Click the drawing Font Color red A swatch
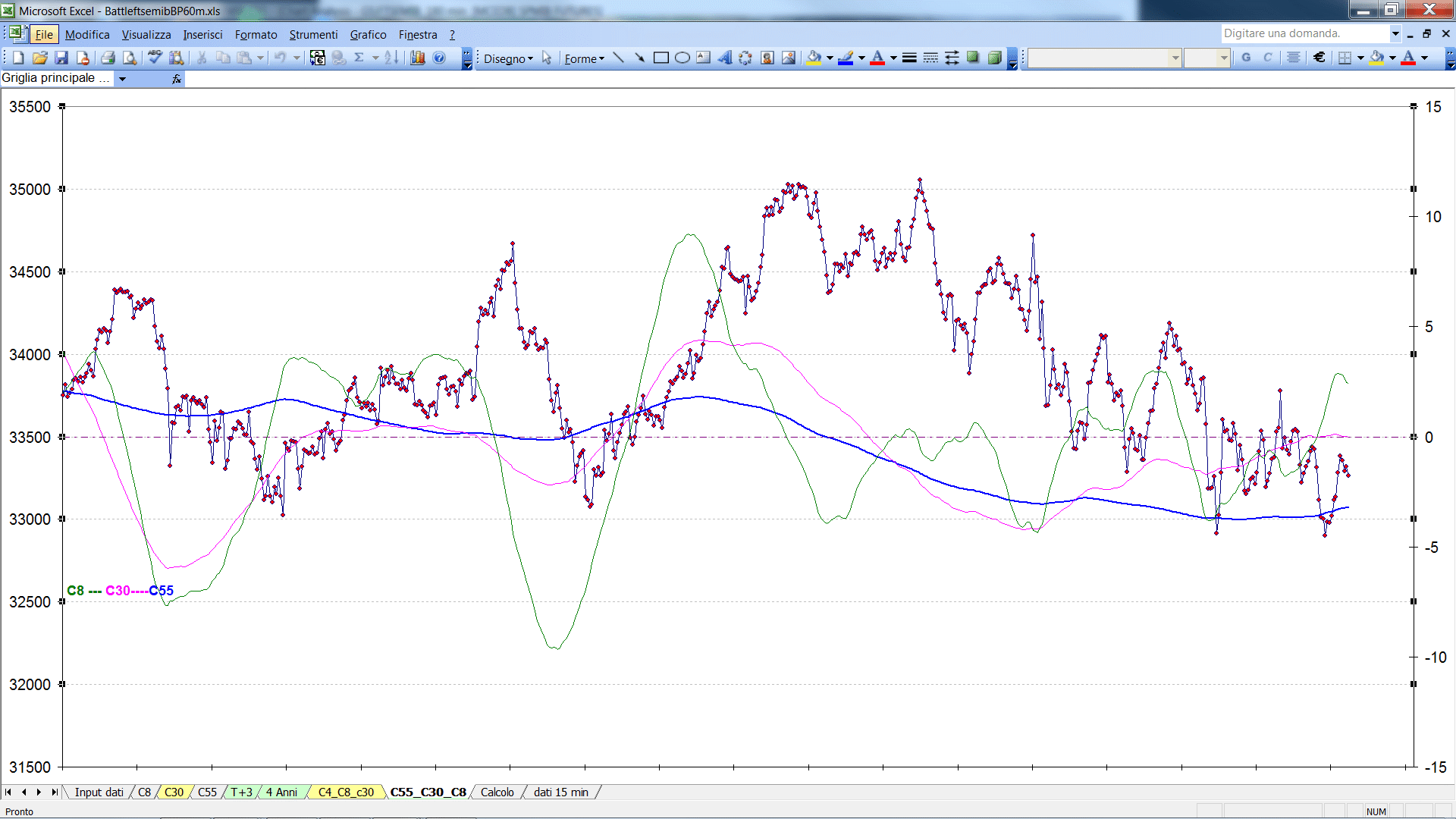1456x819 pixels. pos(877,58)
